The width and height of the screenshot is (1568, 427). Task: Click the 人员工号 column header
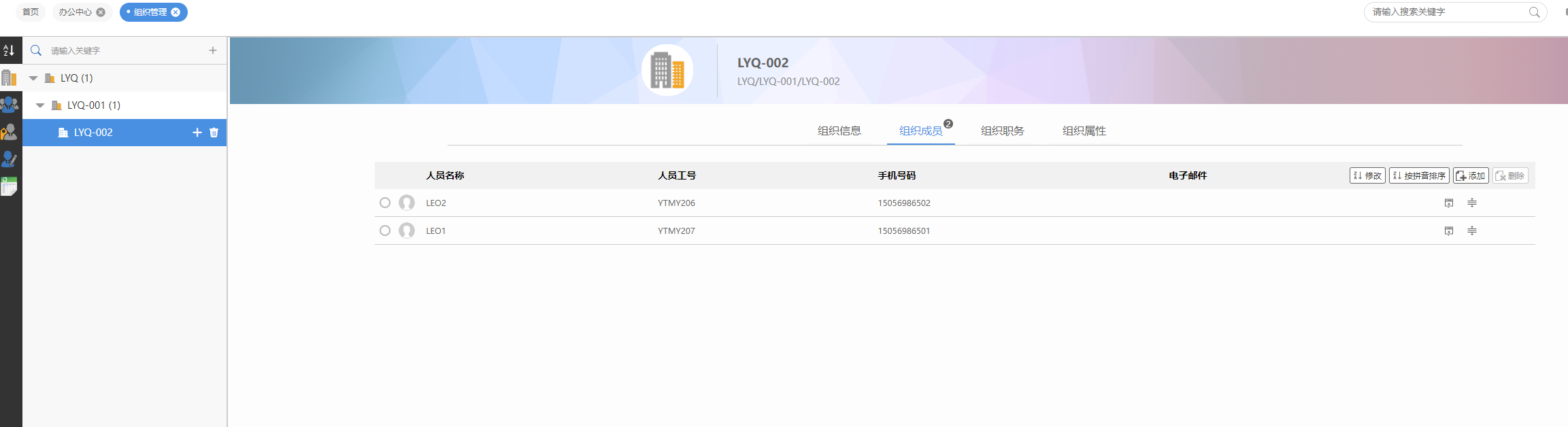677,175
